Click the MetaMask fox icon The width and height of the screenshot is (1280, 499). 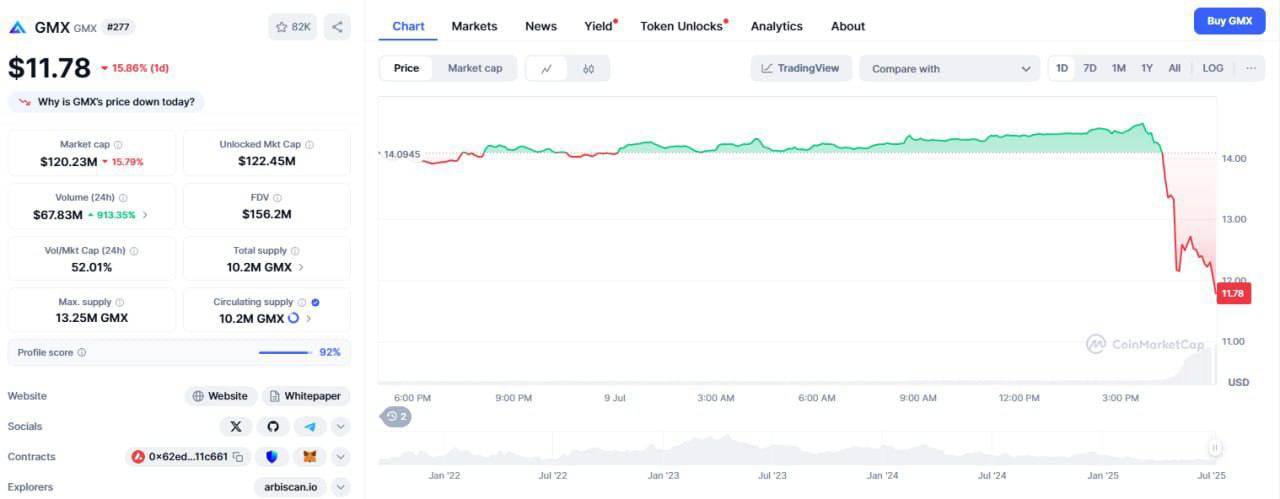coord(310,457)
